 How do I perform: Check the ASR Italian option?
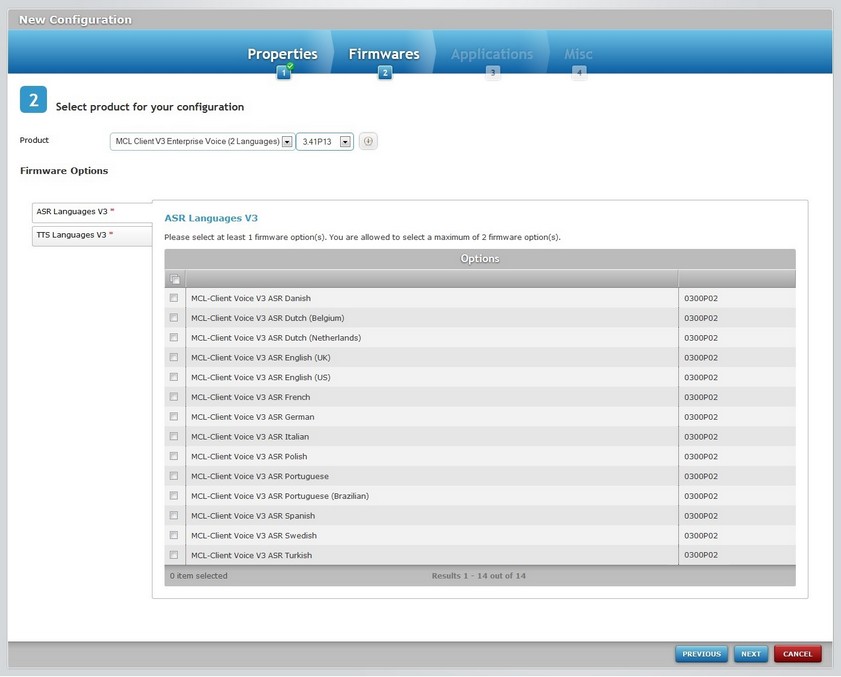(174, 436)
